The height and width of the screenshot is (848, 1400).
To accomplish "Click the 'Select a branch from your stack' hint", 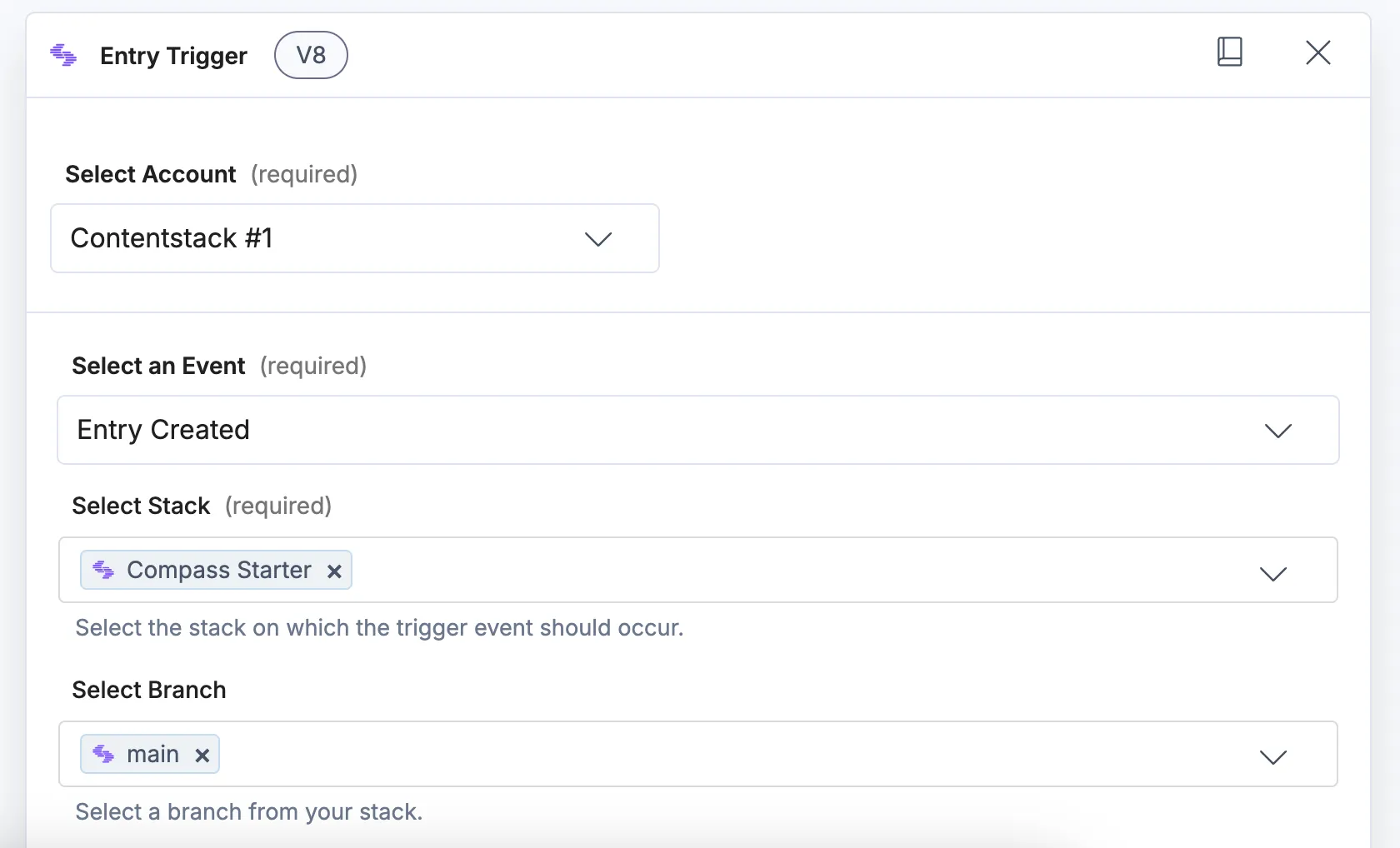I will (x=249, y=811).
